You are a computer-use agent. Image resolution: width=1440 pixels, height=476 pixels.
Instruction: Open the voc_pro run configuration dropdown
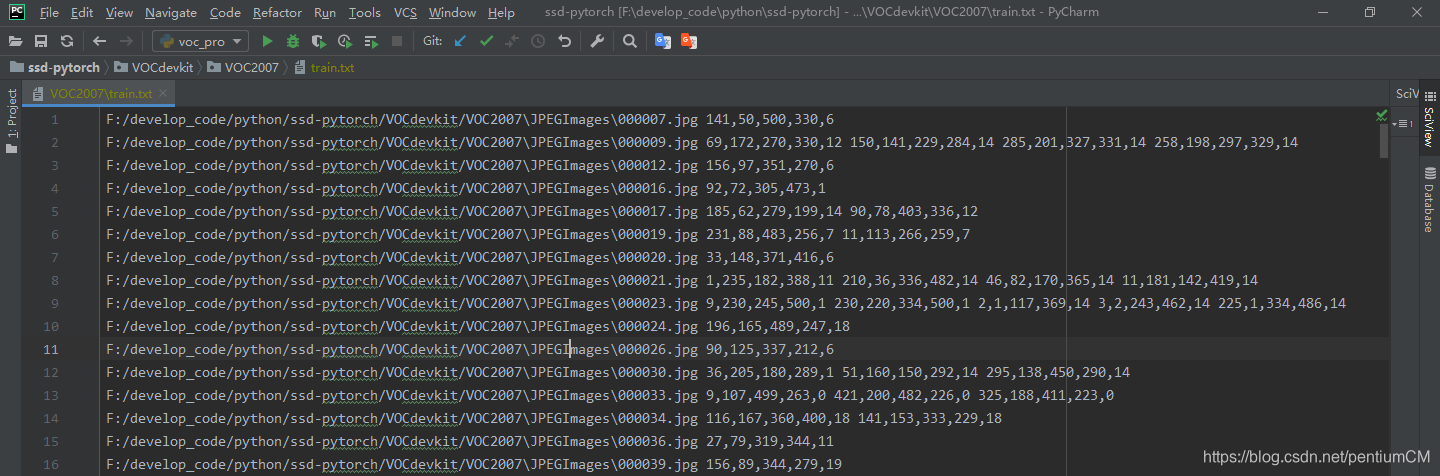tap(200, 41)
